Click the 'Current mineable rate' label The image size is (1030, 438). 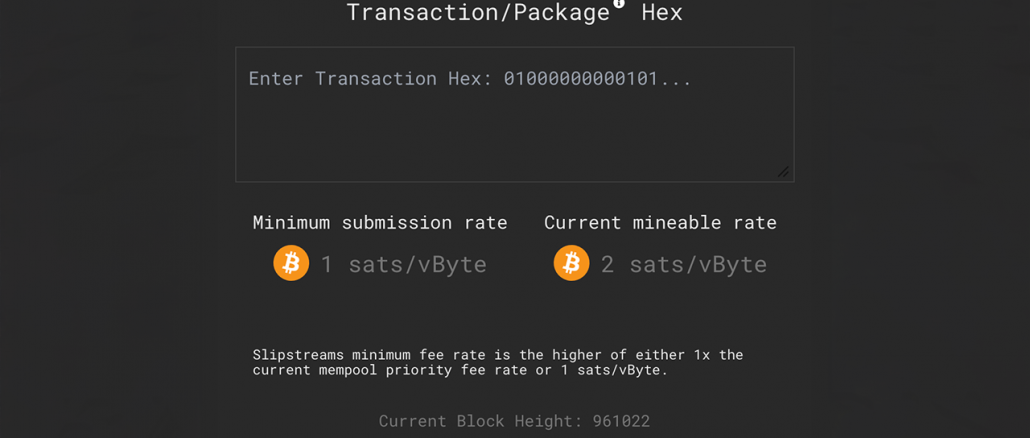click(x=660, y=223)
